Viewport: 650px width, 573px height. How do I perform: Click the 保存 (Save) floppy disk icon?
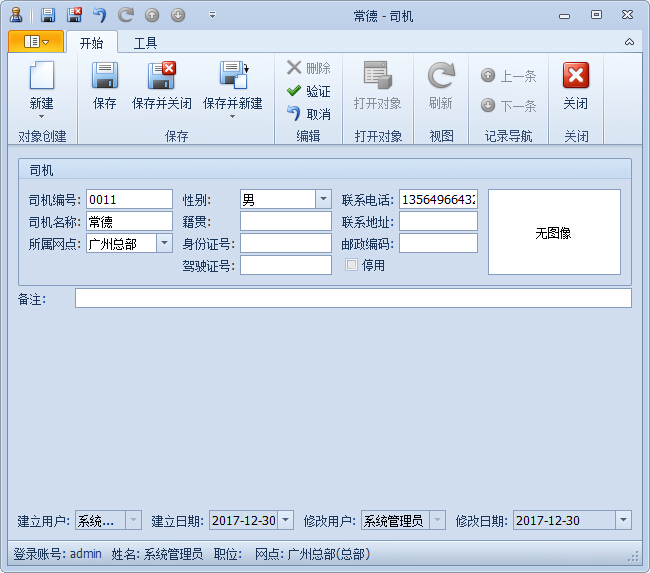pyautogui.click(x=104, y=76)
